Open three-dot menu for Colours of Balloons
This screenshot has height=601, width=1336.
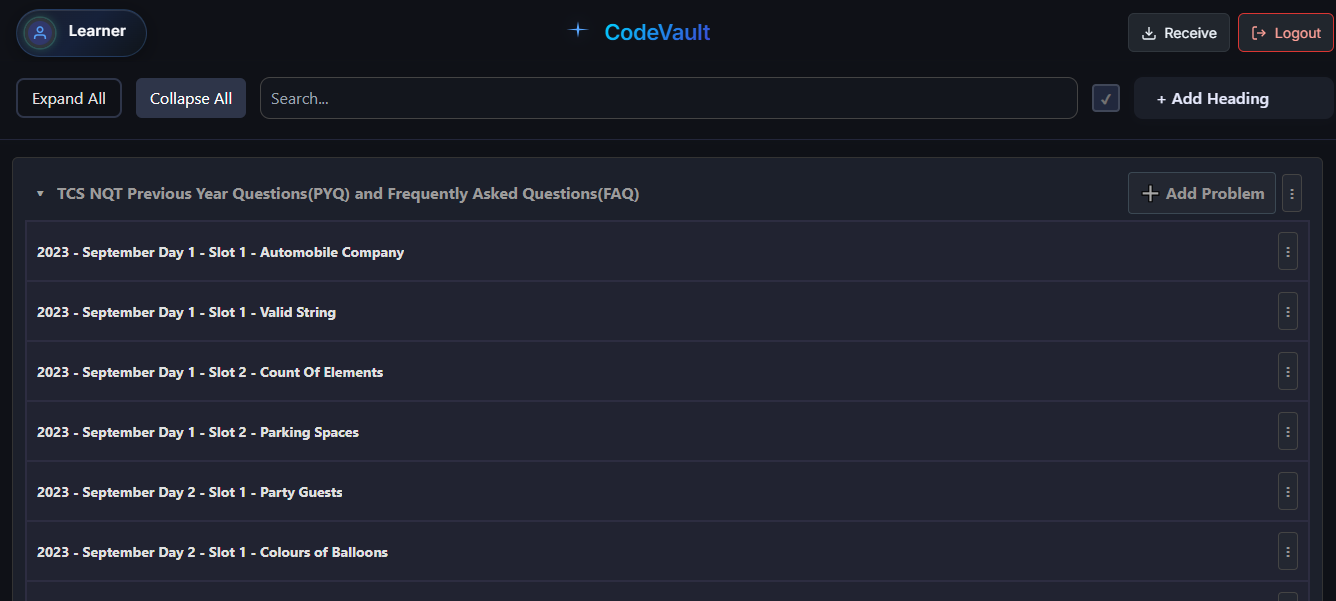pos(1288,551)
